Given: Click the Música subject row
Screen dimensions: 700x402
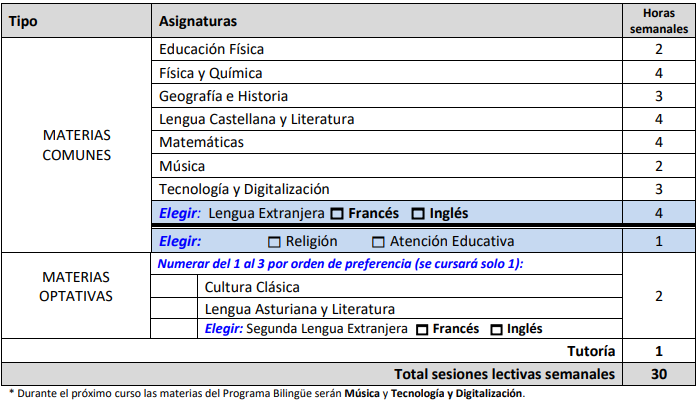Looking at the screenshot, I should click(x=182, y=165).
